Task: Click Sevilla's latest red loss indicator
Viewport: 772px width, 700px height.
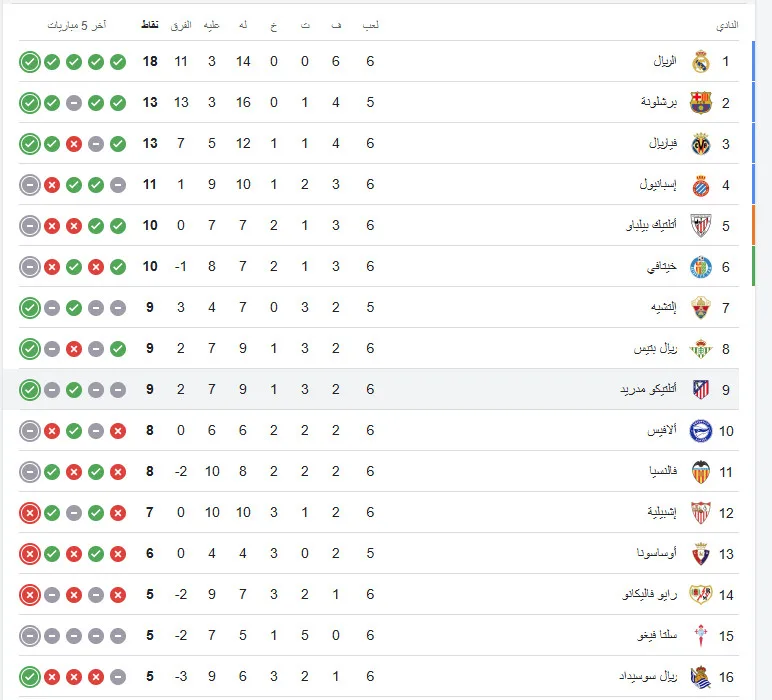Action: (x=30, y=513)
